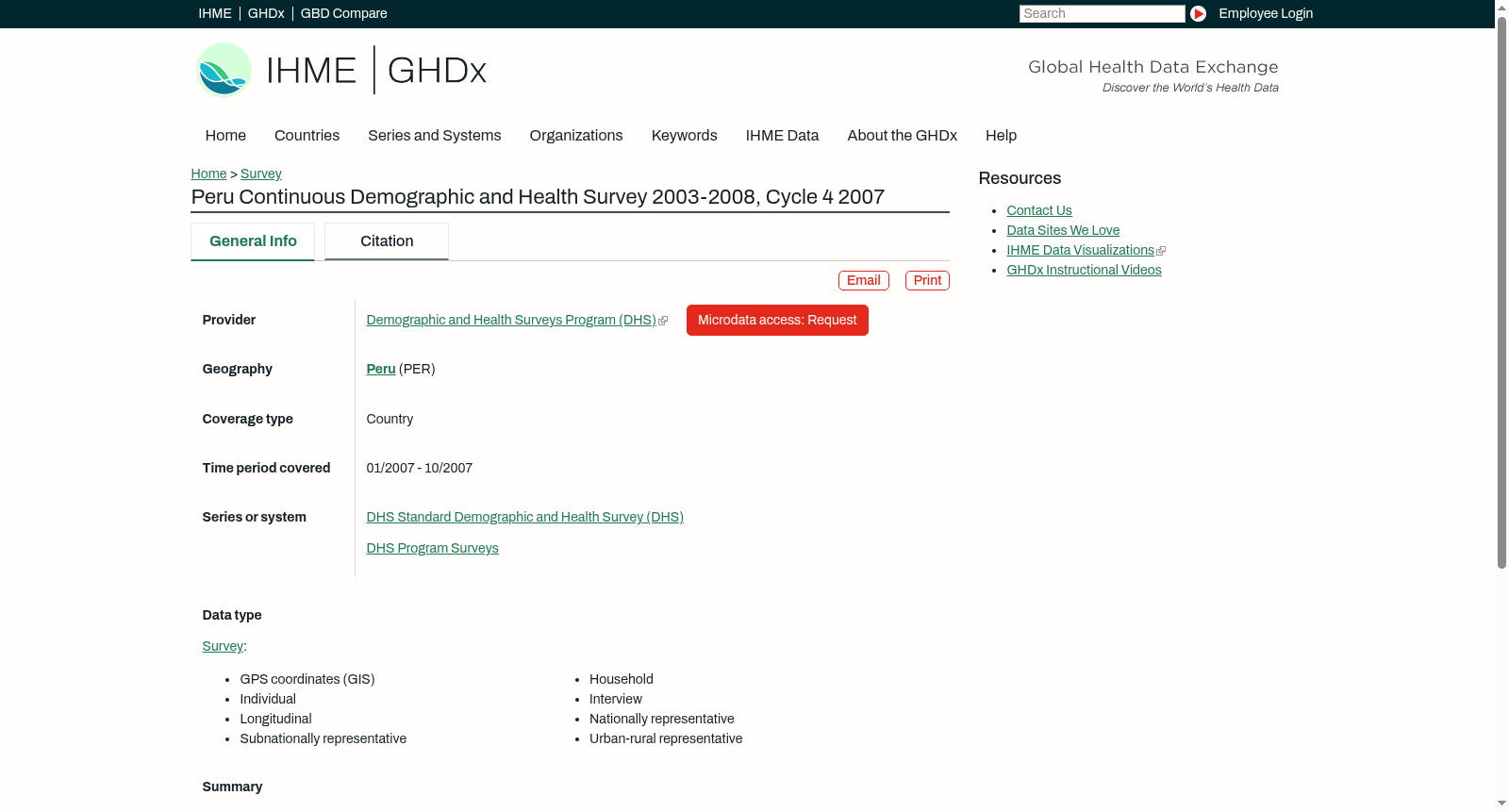Image resolution: width=1509 pixels, height=812 pixels.
Task: Open the Countries menu
Action: click(307, 135)
